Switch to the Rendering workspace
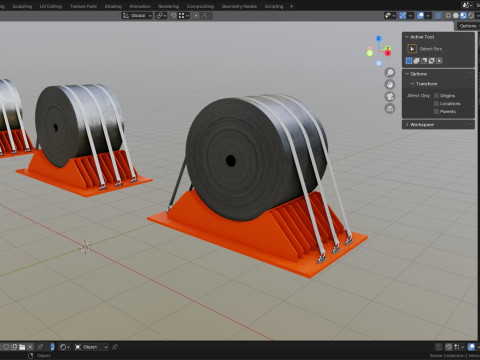This screenshot has height=360, width=480. (168, 6)
